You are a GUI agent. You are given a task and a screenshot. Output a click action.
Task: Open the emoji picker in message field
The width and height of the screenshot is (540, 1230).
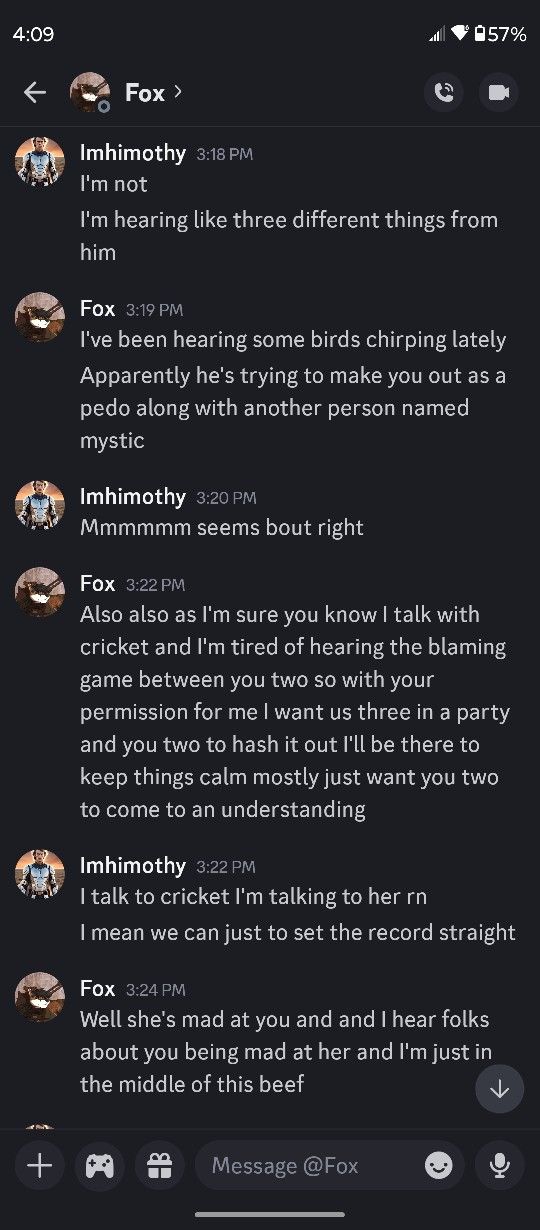[438, 1166]
